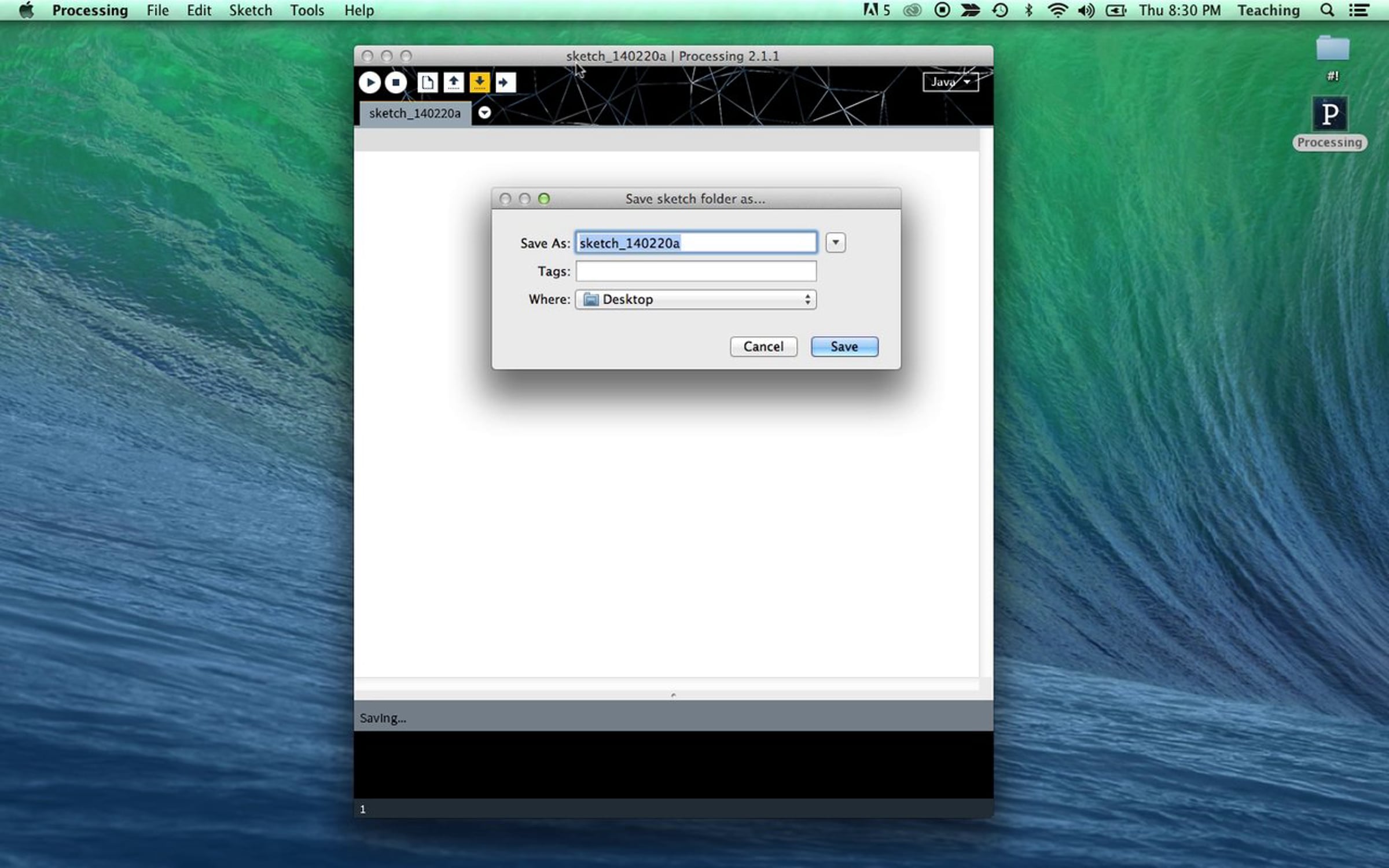The width and height of the screenshot is (1389, 868).
Task: Open the Edit menu
Action: [199, 10]
